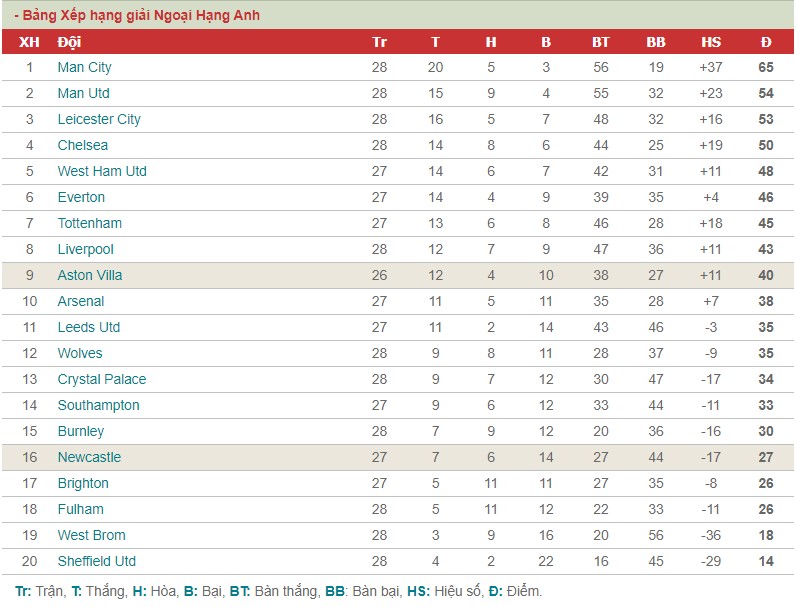This screenshot has height=607, width=796.
Task: Click the Crystal Palace link
Action: pos(102,379)
